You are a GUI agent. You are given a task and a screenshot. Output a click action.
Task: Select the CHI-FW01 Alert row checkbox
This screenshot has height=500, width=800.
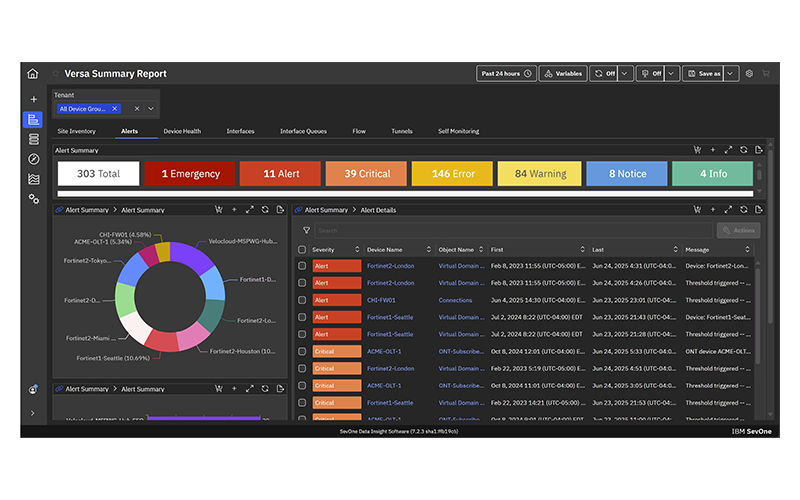[302, 300]
